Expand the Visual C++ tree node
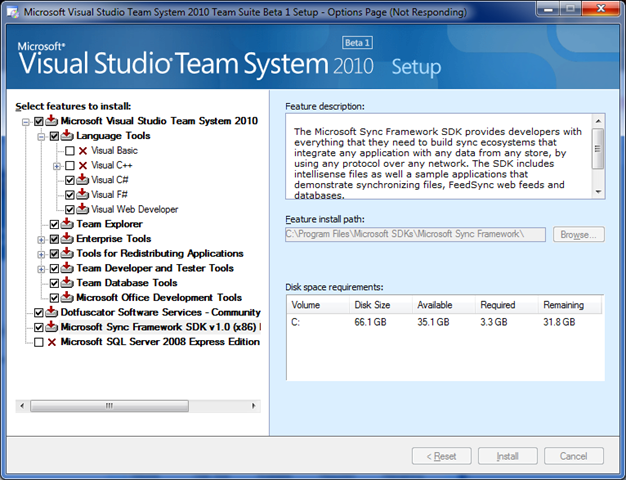 [x=57, y=166]
